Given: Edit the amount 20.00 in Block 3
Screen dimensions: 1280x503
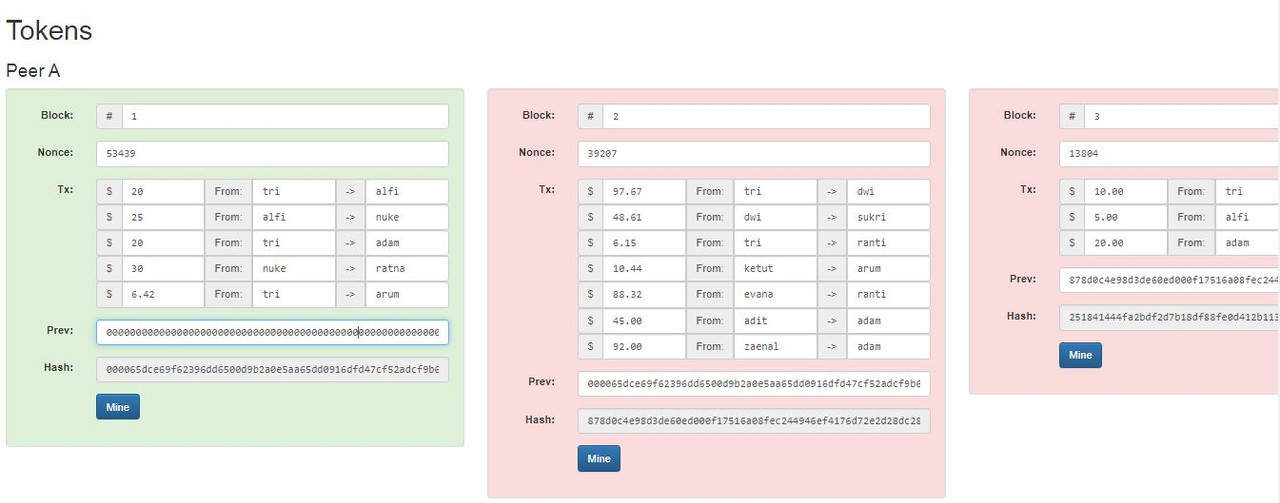Looking at the screenshot, I should click(1126, 242).
